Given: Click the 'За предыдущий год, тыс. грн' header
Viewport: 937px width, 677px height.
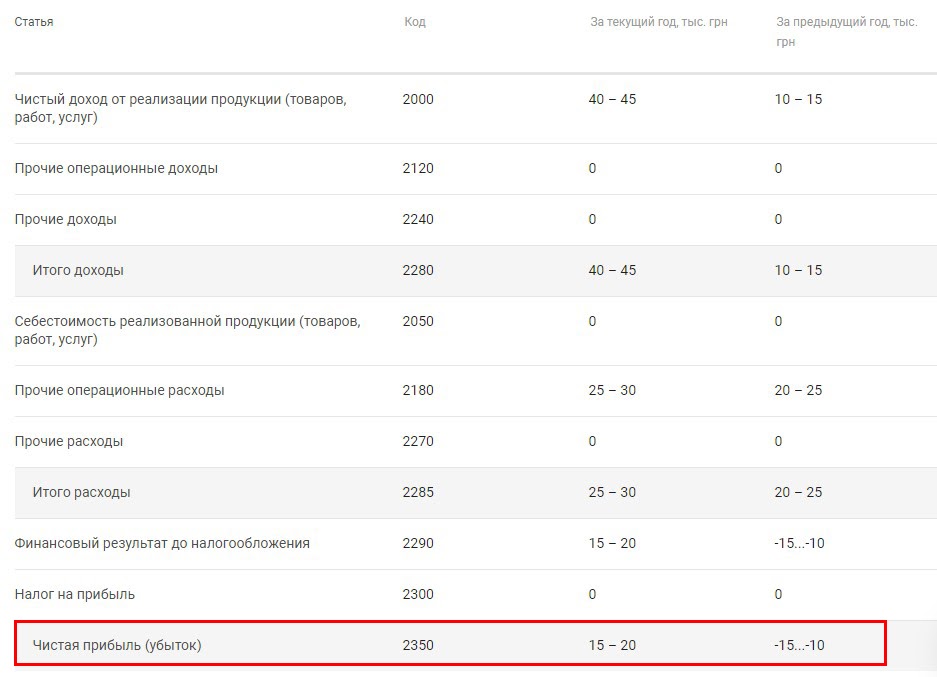Looking at the screenshot, I should (x=846, y=32).
